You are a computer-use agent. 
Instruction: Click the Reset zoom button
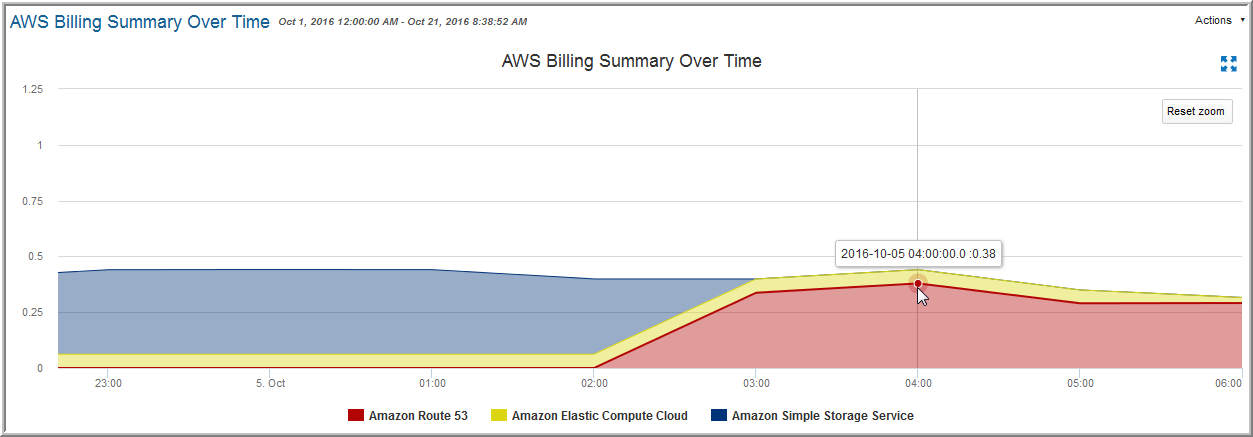pos(1195,111)
